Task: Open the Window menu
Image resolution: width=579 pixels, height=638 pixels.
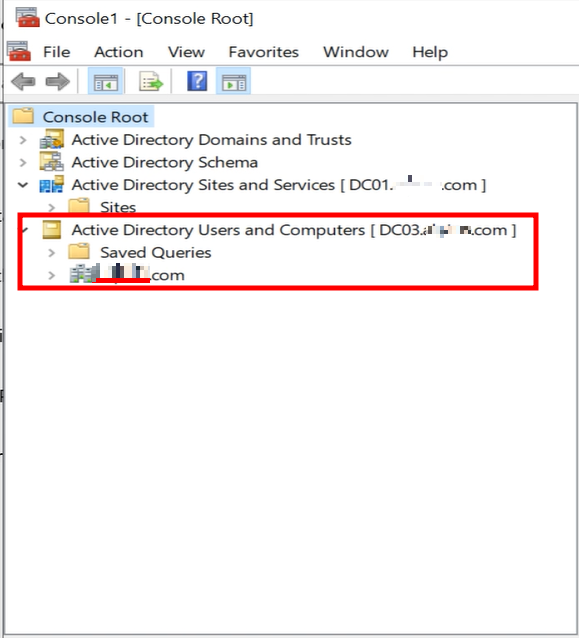Action: point(356,52)
